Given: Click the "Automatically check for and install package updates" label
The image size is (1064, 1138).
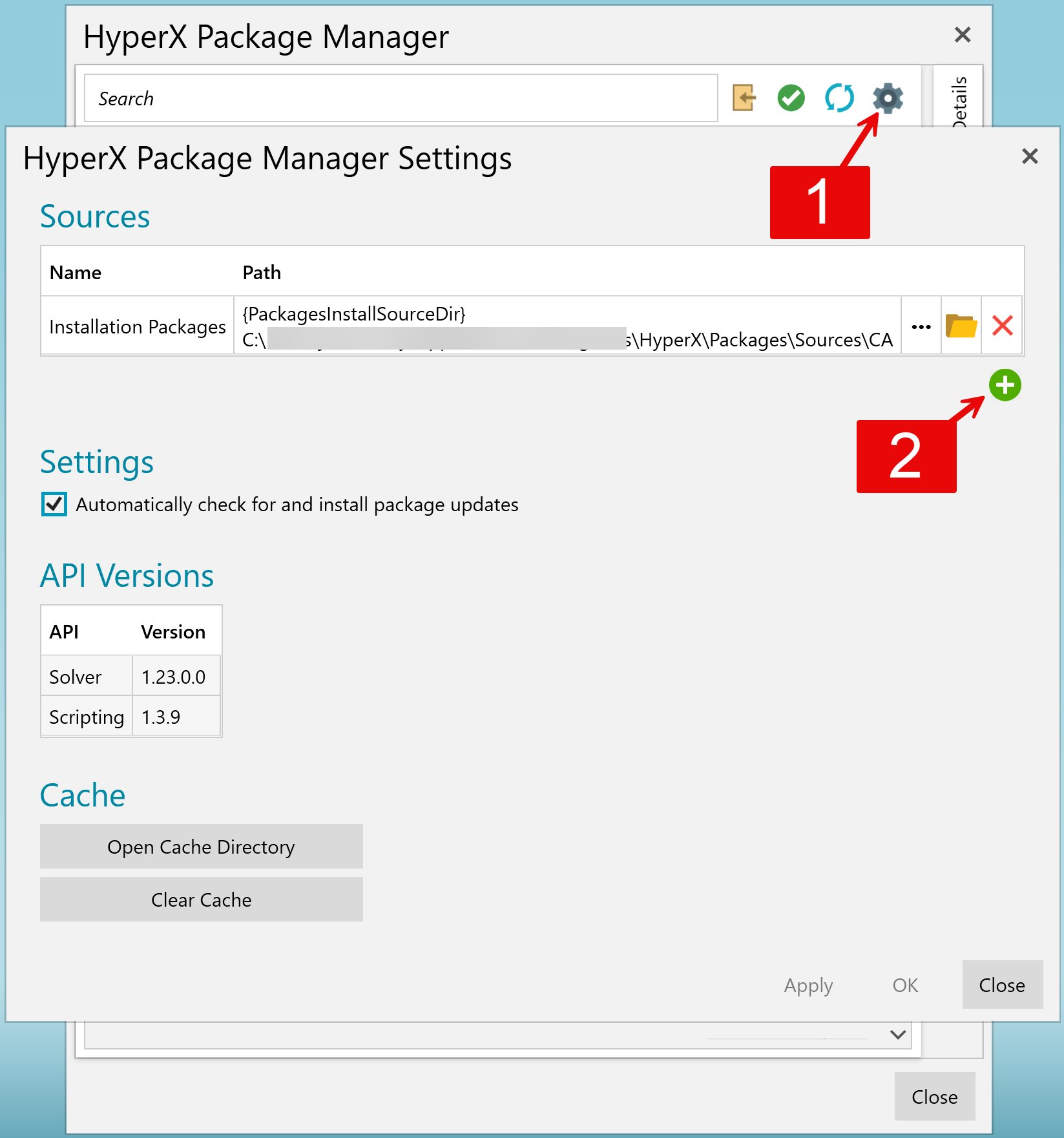Looking at the screenshot, I should 297,504.
